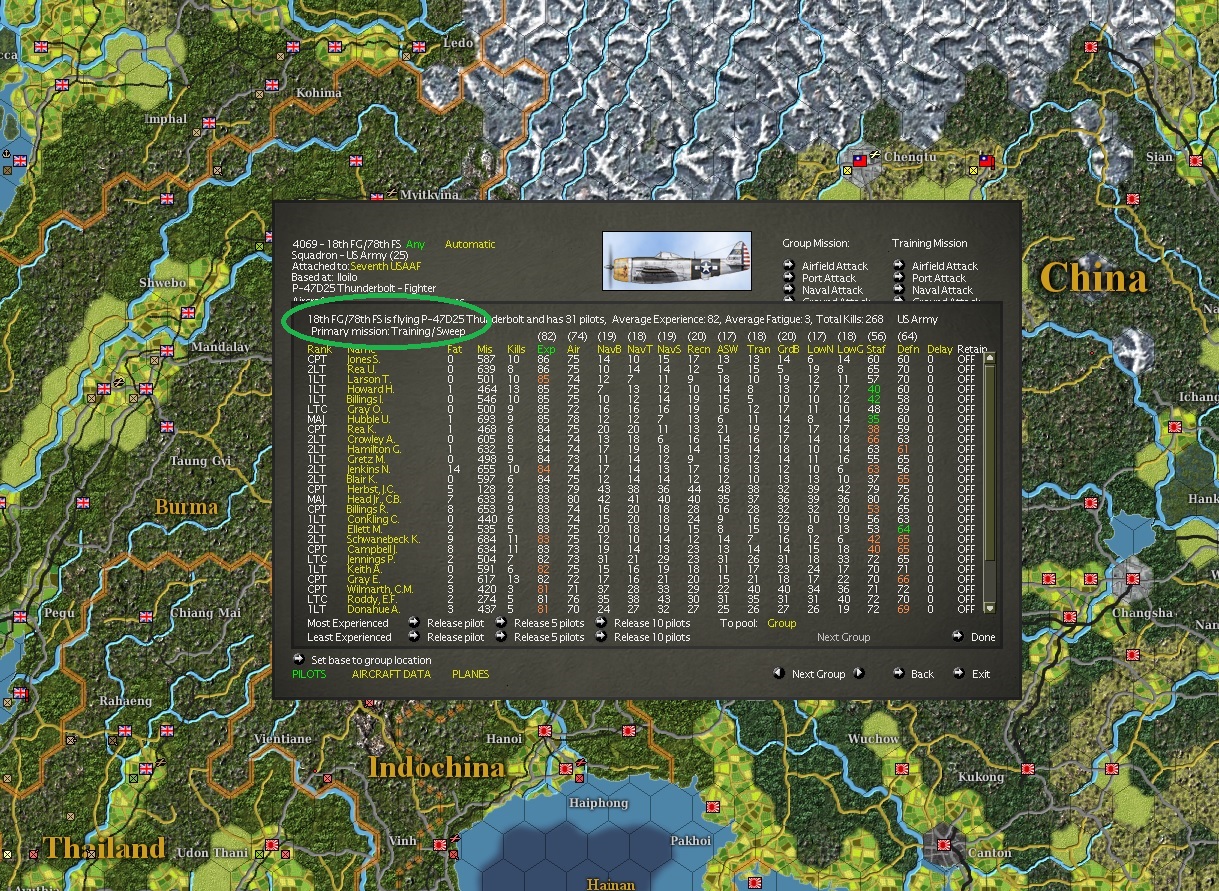The image size is (1219, 891).
Task: Sort pilots by Rank column header
Action: 319,349
